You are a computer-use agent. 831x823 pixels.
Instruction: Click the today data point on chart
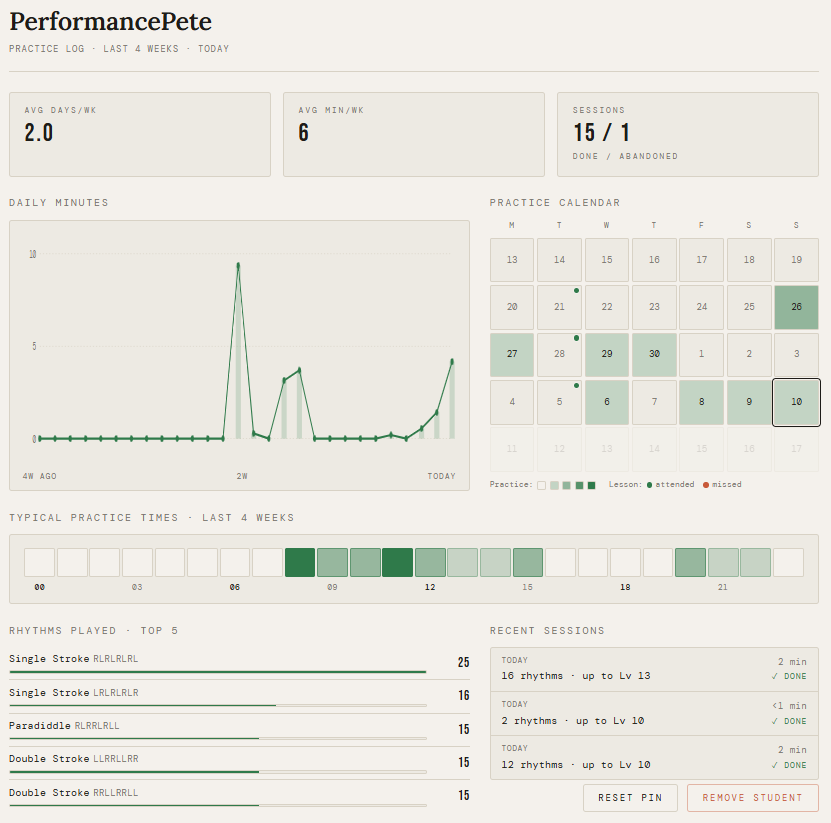(452, 361)
